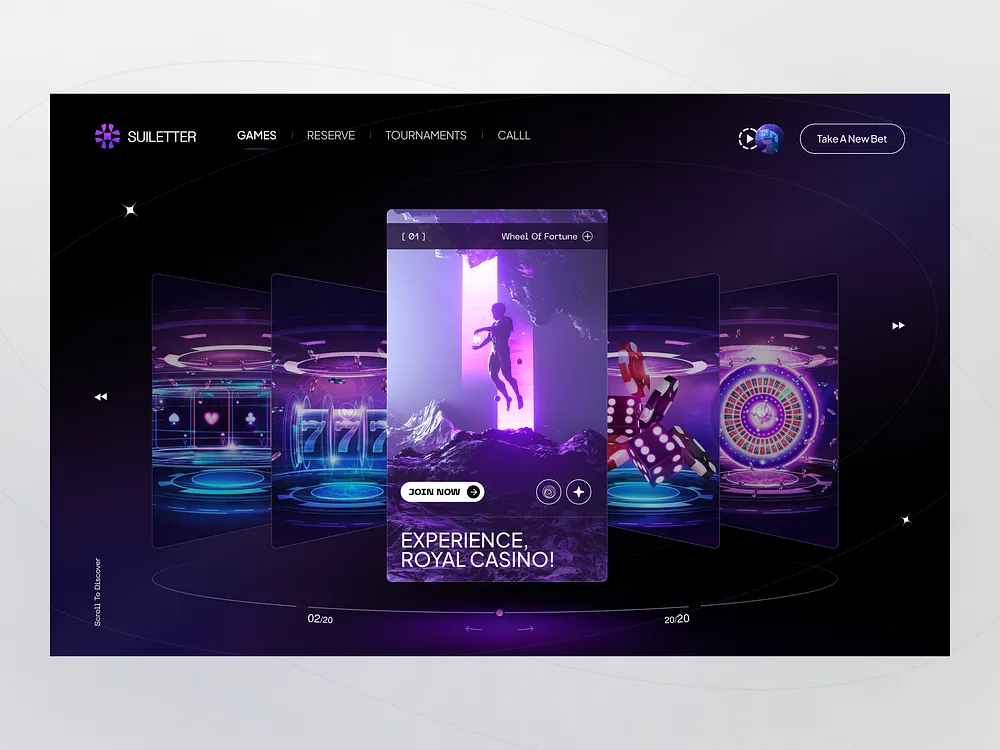
Task: Open the Wheel Of Fortune card thumbnail
Action: point(497,390)
